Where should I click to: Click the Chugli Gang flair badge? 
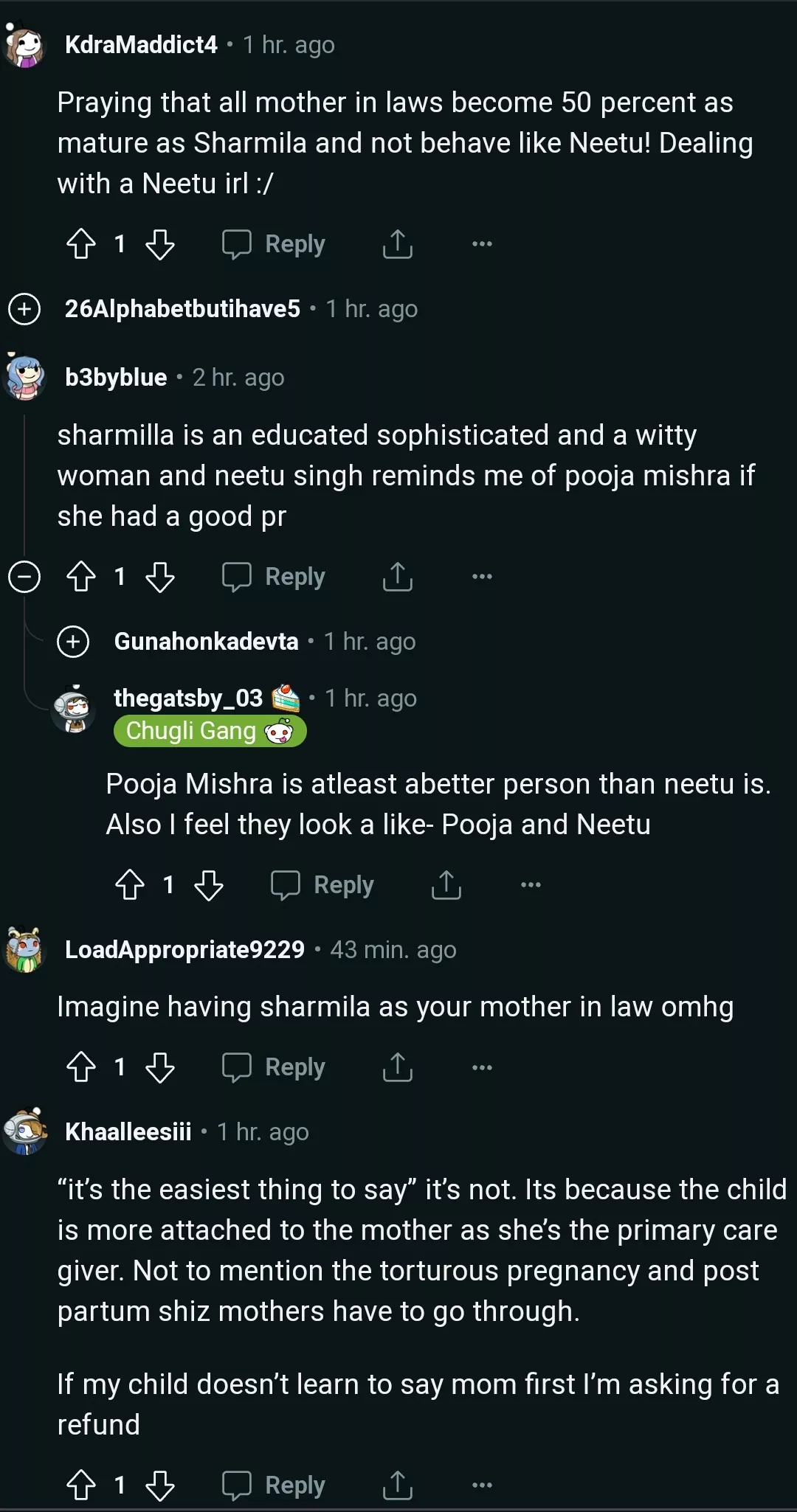(x=210, y=731)
